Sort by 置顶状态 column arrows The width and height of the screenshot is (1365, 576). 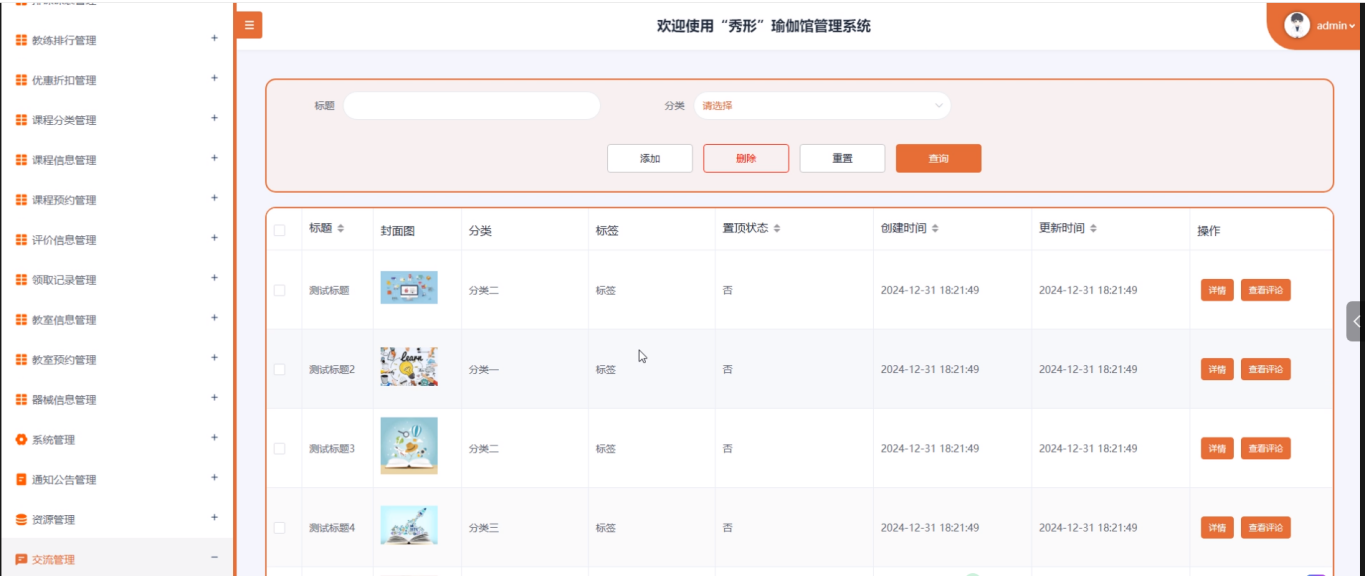[777, 229]
